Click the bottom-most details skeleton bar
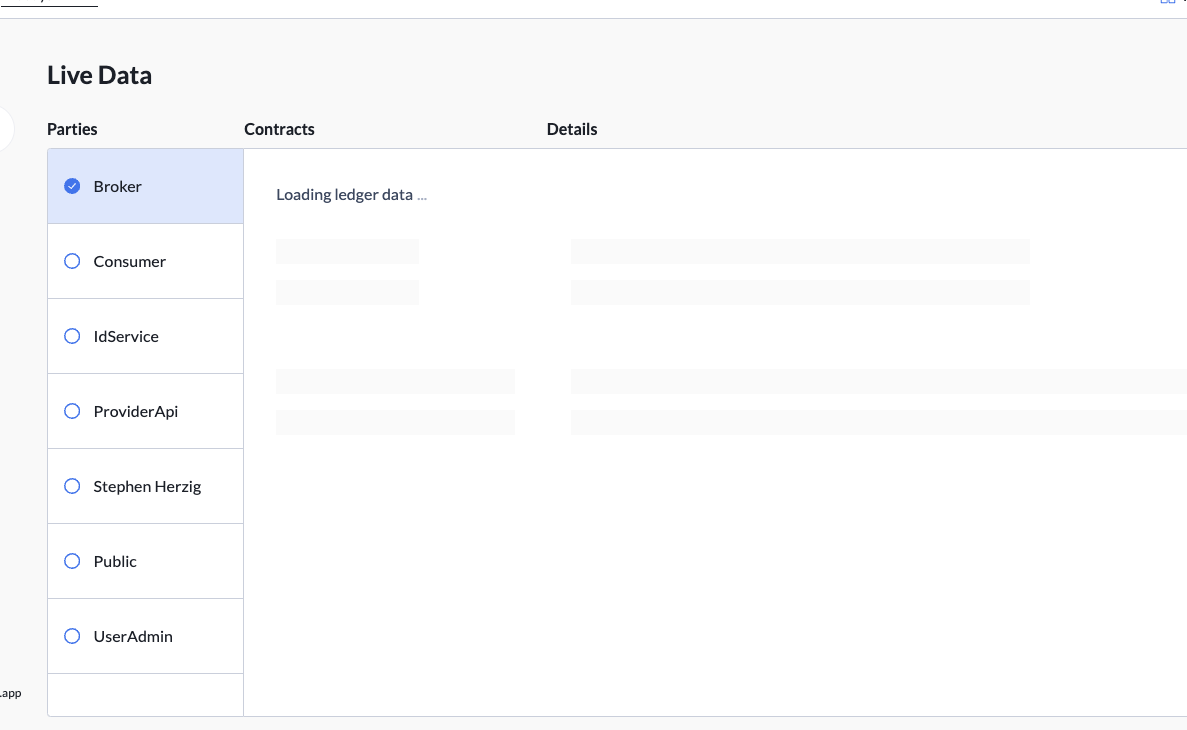 878,422
